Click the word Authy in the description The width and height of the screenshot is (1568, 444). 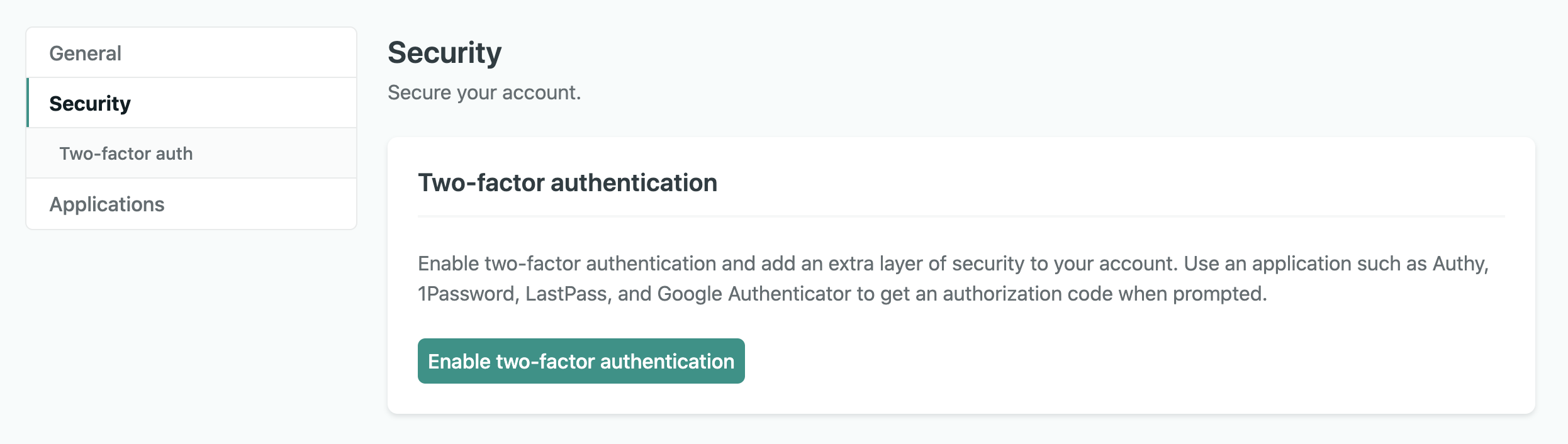click(1459, 264)
